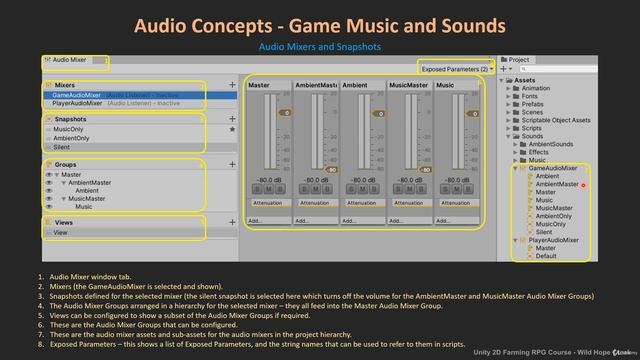Viewport: 640px width, 360px height.
Task: Open the Project panel create plus dropdown
Action: click(506, 69)
